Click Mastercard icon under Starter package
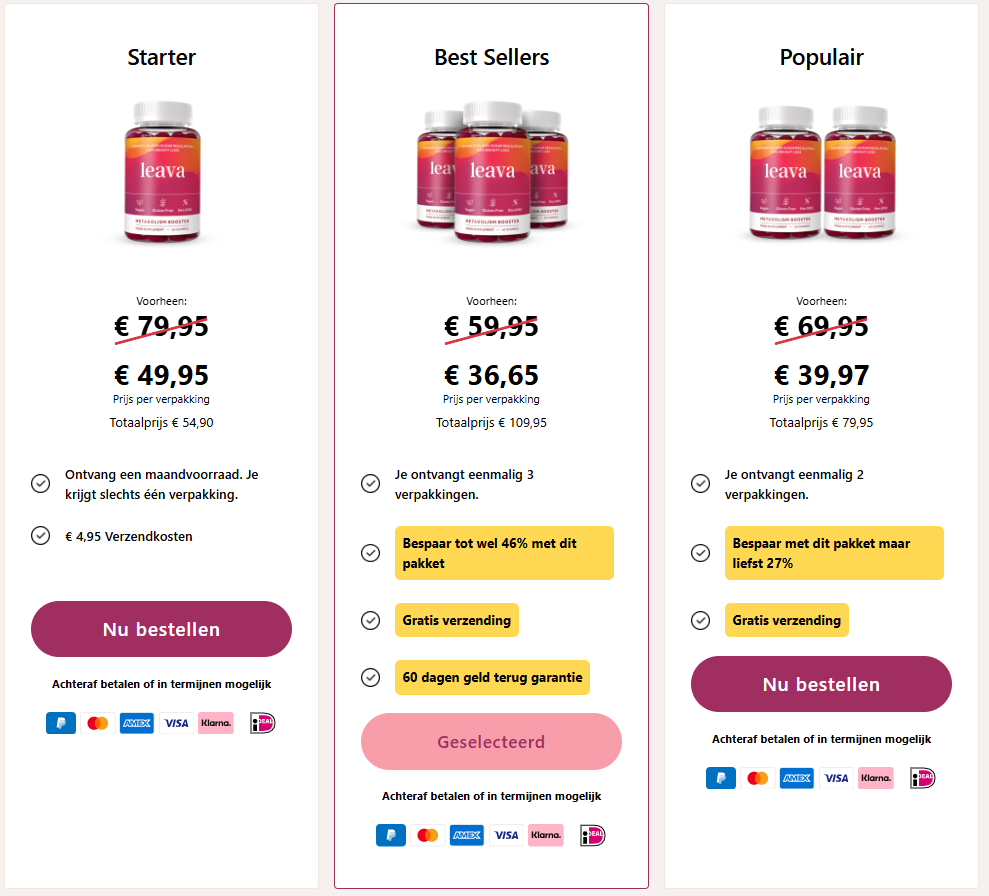 tap(97, 723)
